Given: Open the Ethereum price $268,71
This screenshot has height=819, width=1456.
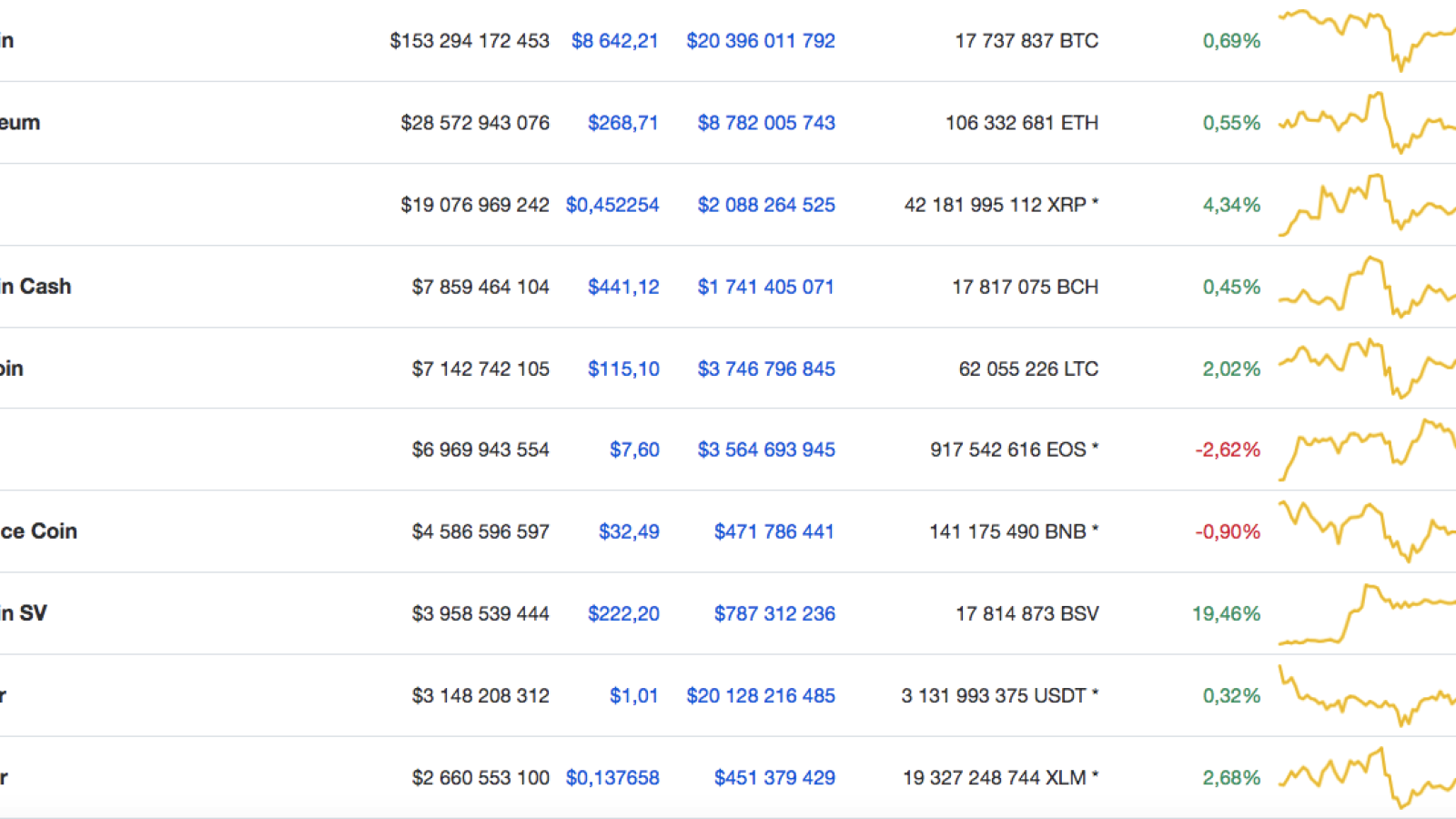Looking at the screenshot, I should pyautogui.click(x=623, y=123).
